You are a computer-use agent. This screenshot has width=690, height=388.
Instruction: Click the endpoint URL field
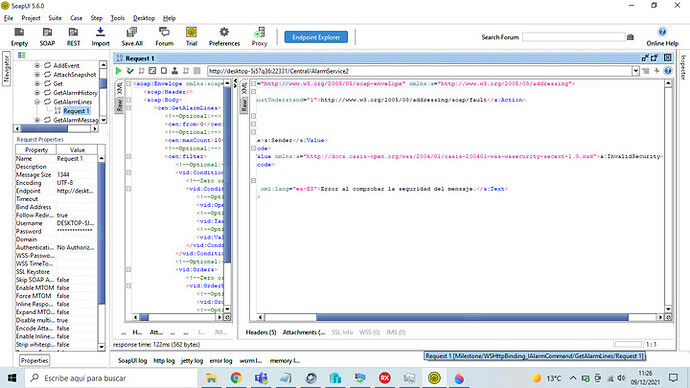coord(419,71)
